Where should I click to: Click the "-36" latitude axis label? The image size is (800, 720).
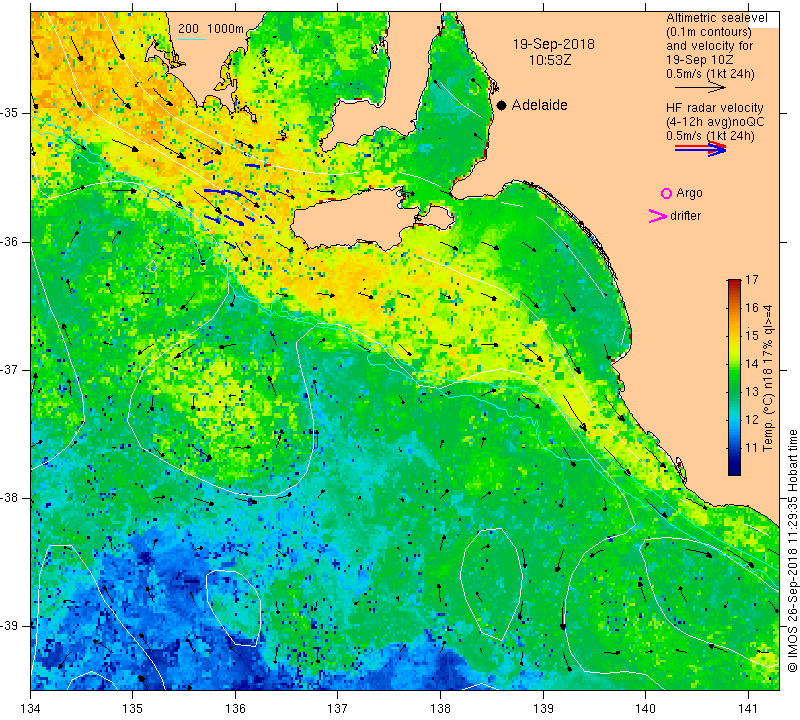pyautogui.click(x=9, y=241)
